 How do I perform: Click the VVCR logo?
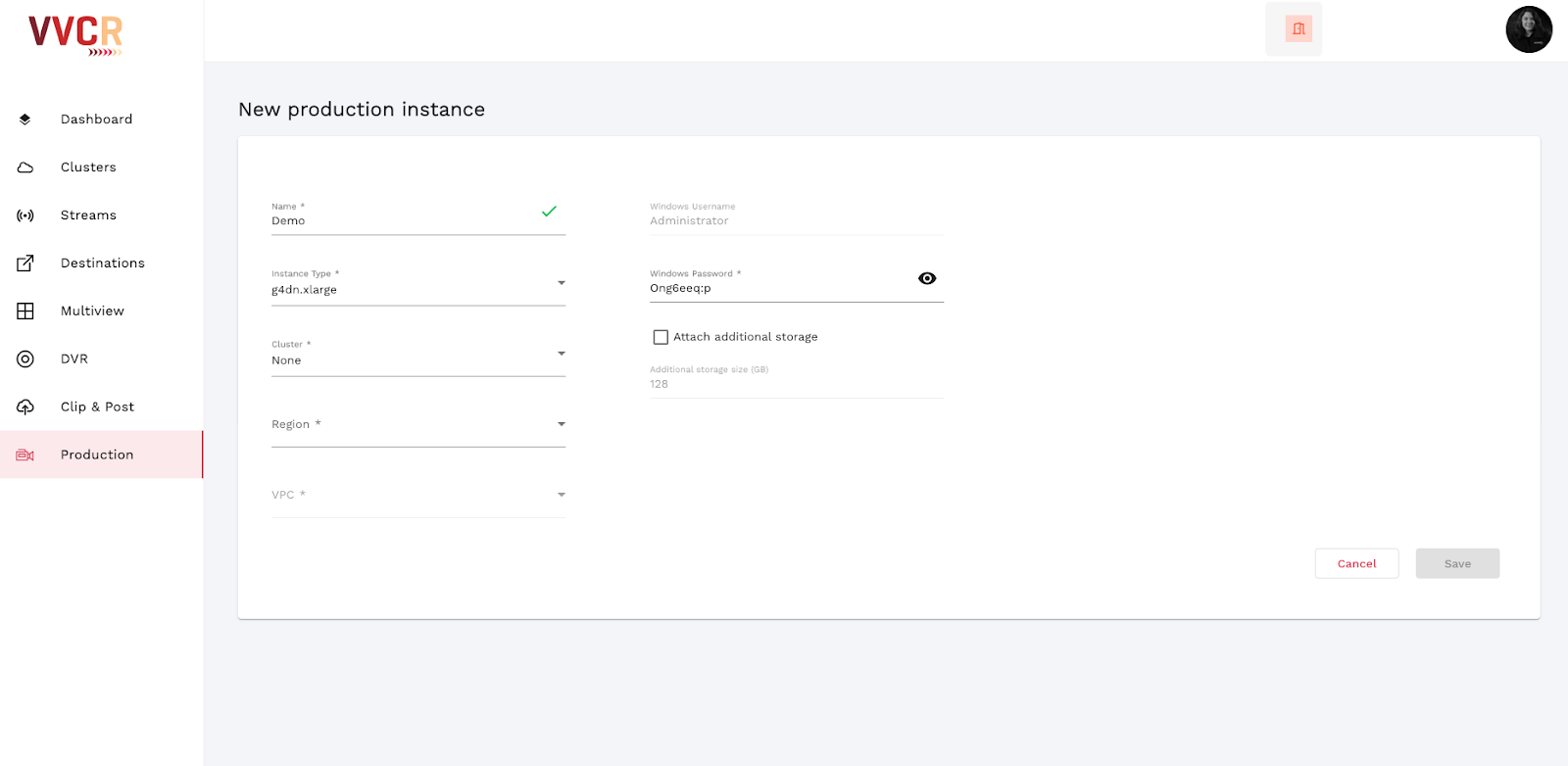tap(75, 35)
